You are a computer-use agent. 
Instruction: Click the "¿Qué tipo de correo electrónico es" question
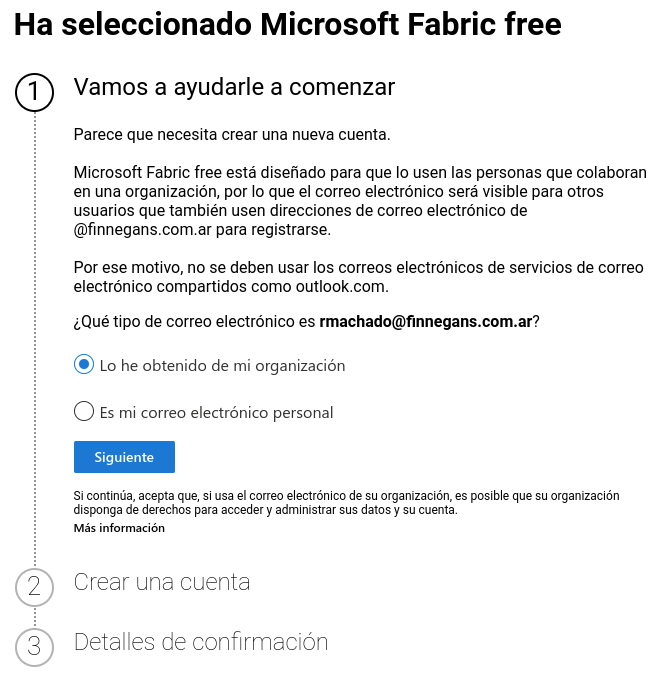(x=195, y=321)
